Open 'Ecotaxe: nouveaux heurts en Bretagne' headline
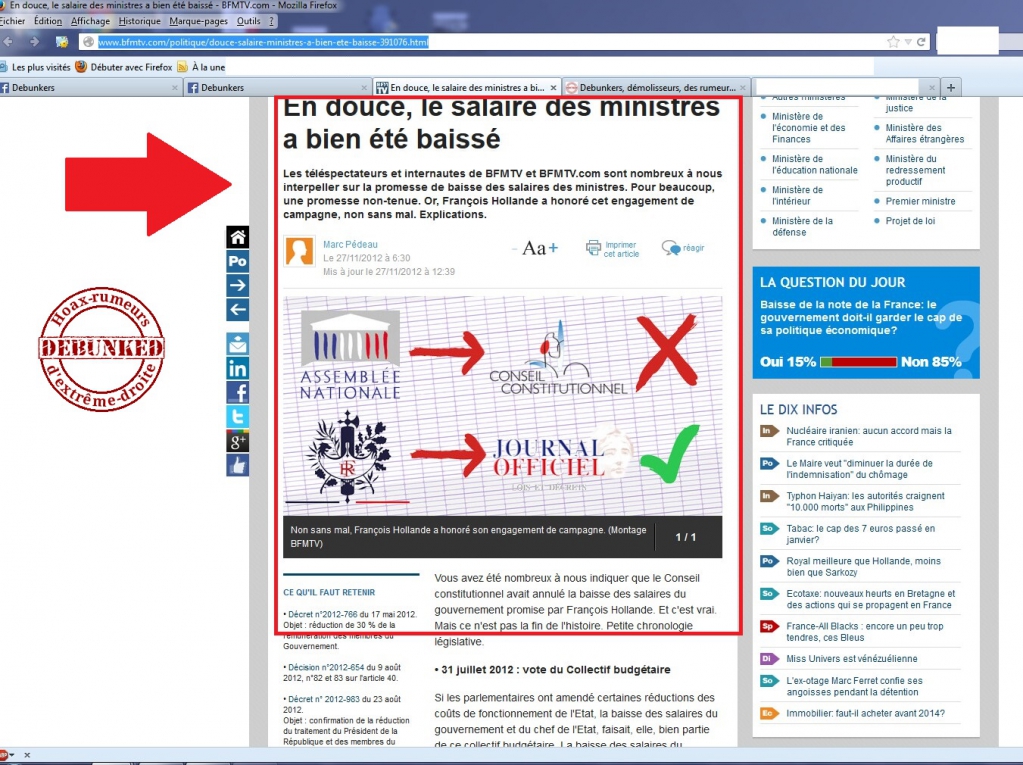Viewport: 1023px width, 765px height. point(870,599)
